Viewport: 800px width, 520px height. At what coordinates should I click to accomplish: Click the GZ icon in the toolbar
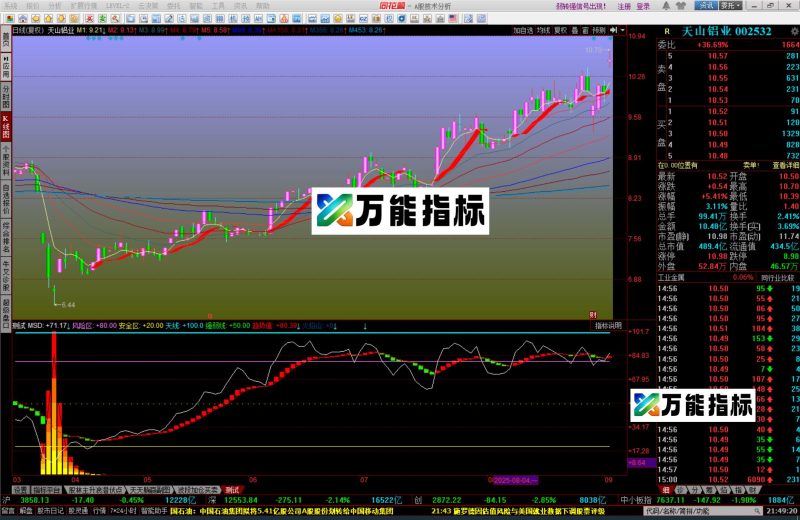(363, 19)
